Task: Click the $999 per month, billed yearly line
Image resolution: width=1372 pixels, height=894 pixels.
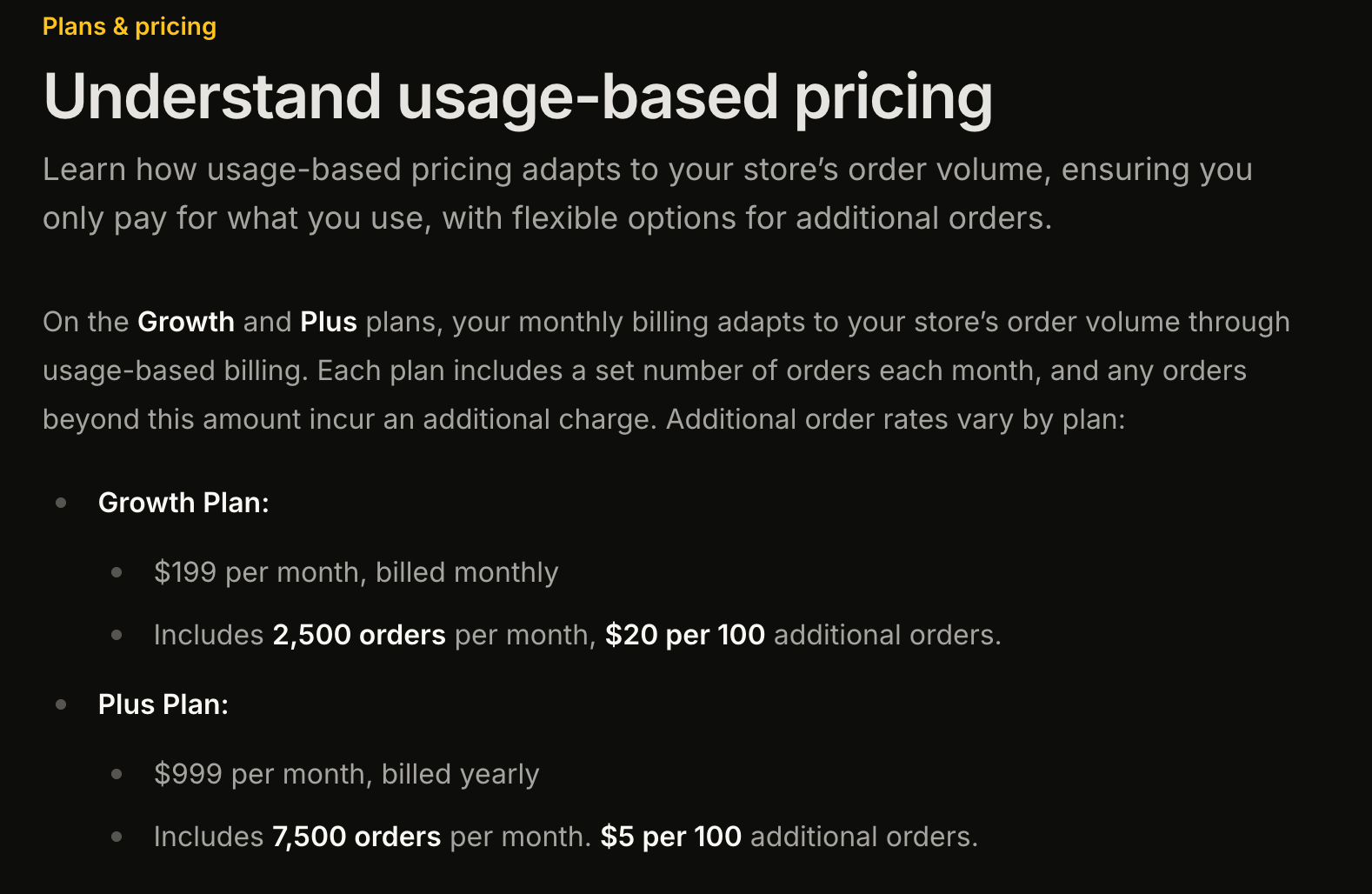Action: coord(346,774)
